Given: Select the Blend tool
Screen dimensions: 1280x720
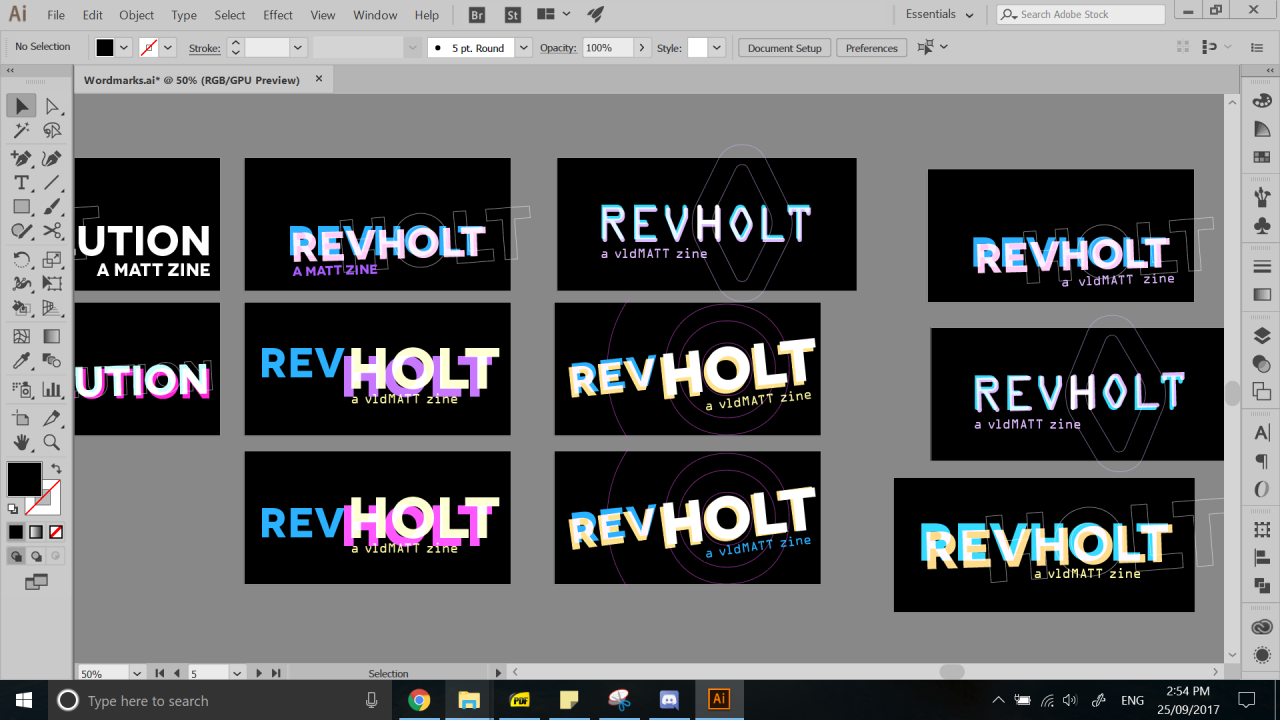Looking at the screenshot, I should pyautogui.click(x=52, y=361).
